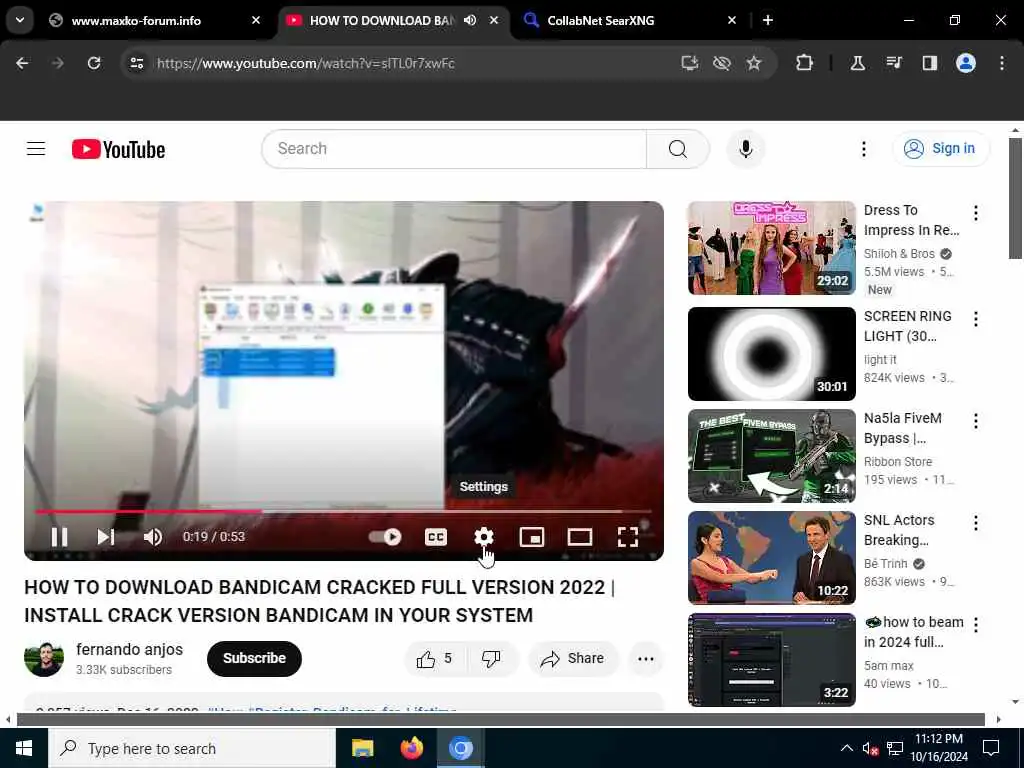
Task: Open more actions ellipsis below video
Action: (x=646, y=658)
